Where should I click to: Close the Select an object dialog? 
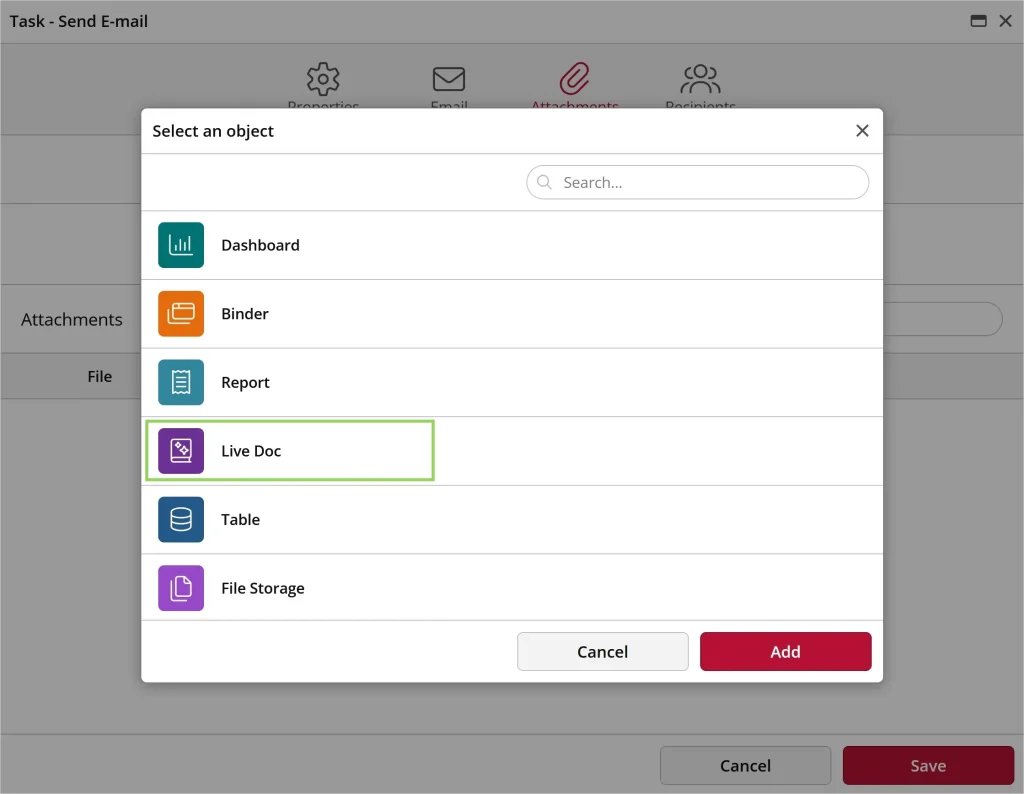point(862,131)
